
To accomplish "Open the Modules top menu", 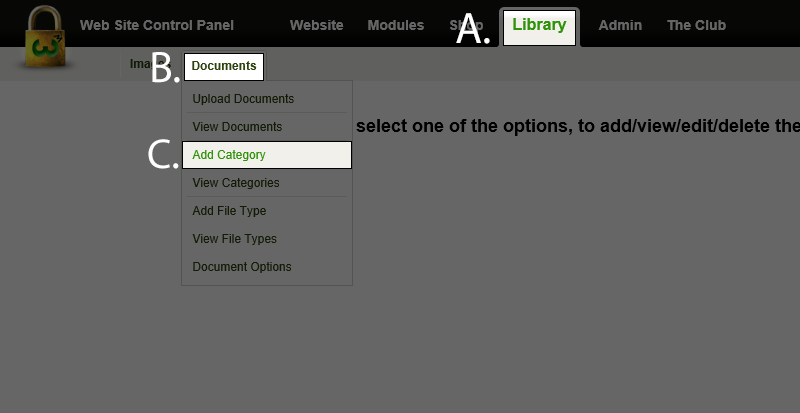I will click(x=395, y=25).
